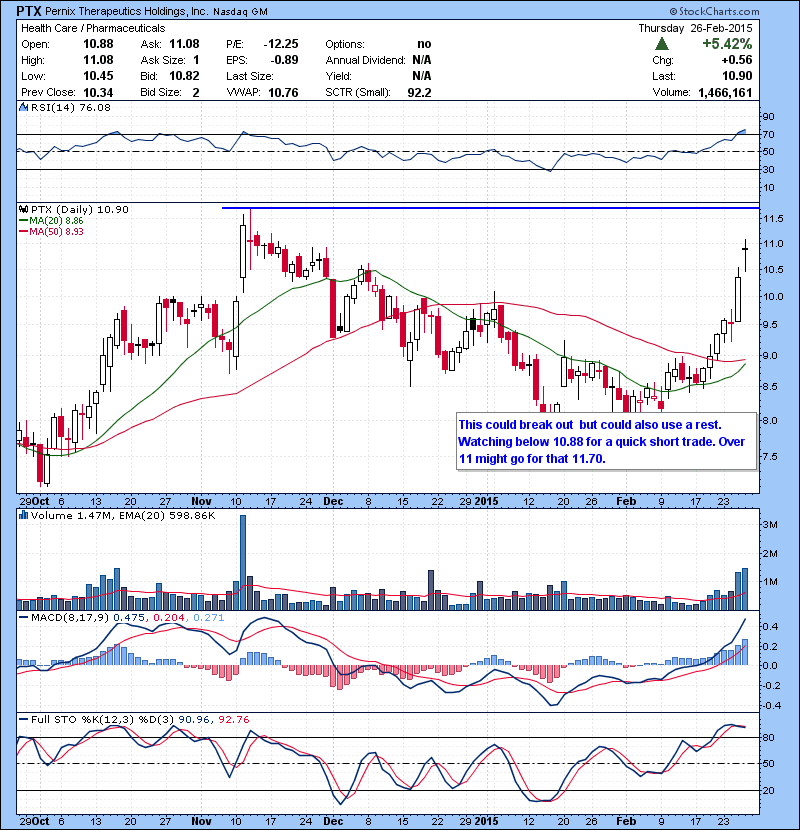The image size is (800, 830).
Task: Click the MACD values 0.475, 0.204, 0.271
Action: pyautogui.click(x=168, y=617)
